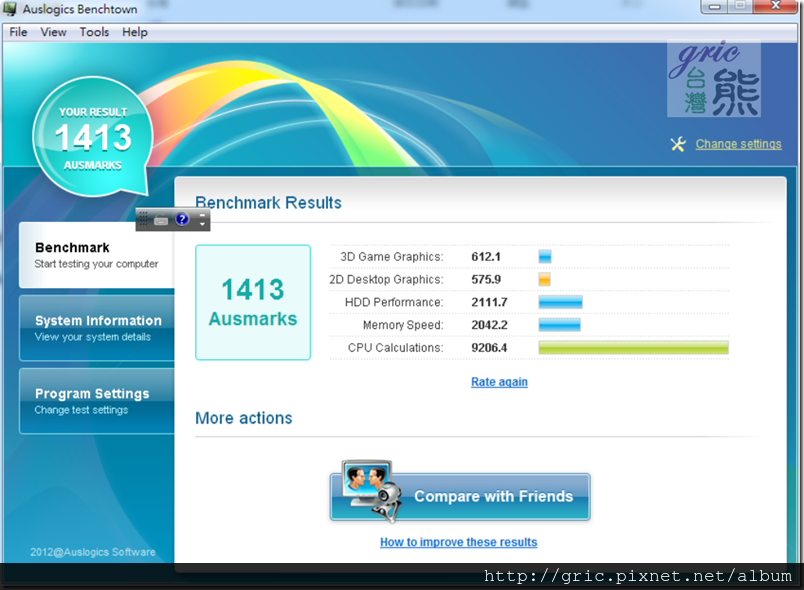Click the wrench and screwdriver settings icon
804x590 pixels.
pyautogui.click(x=678, y=144)
